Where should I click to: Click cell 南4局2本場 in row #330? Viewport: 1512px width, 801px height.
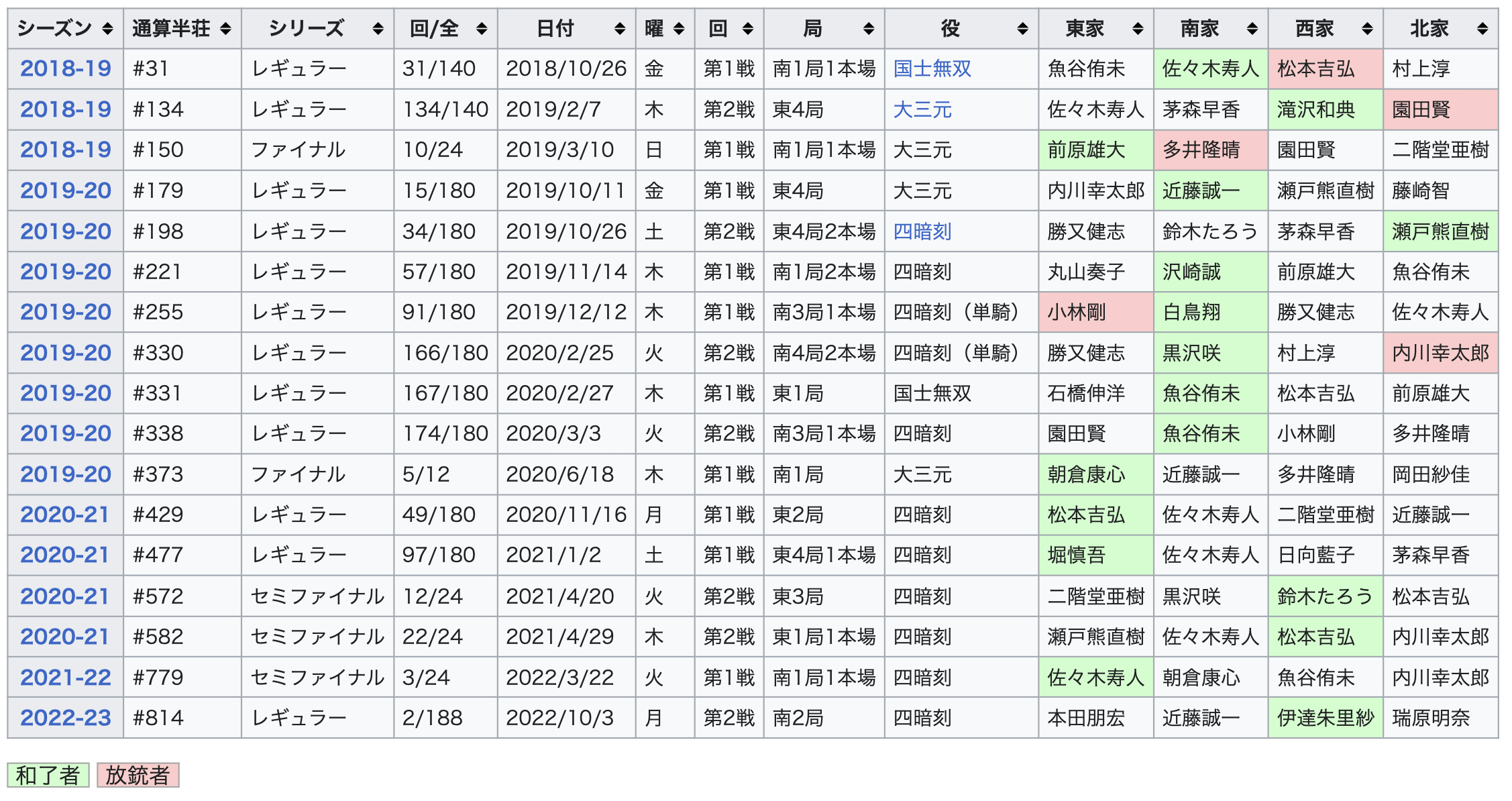point(824,353)
